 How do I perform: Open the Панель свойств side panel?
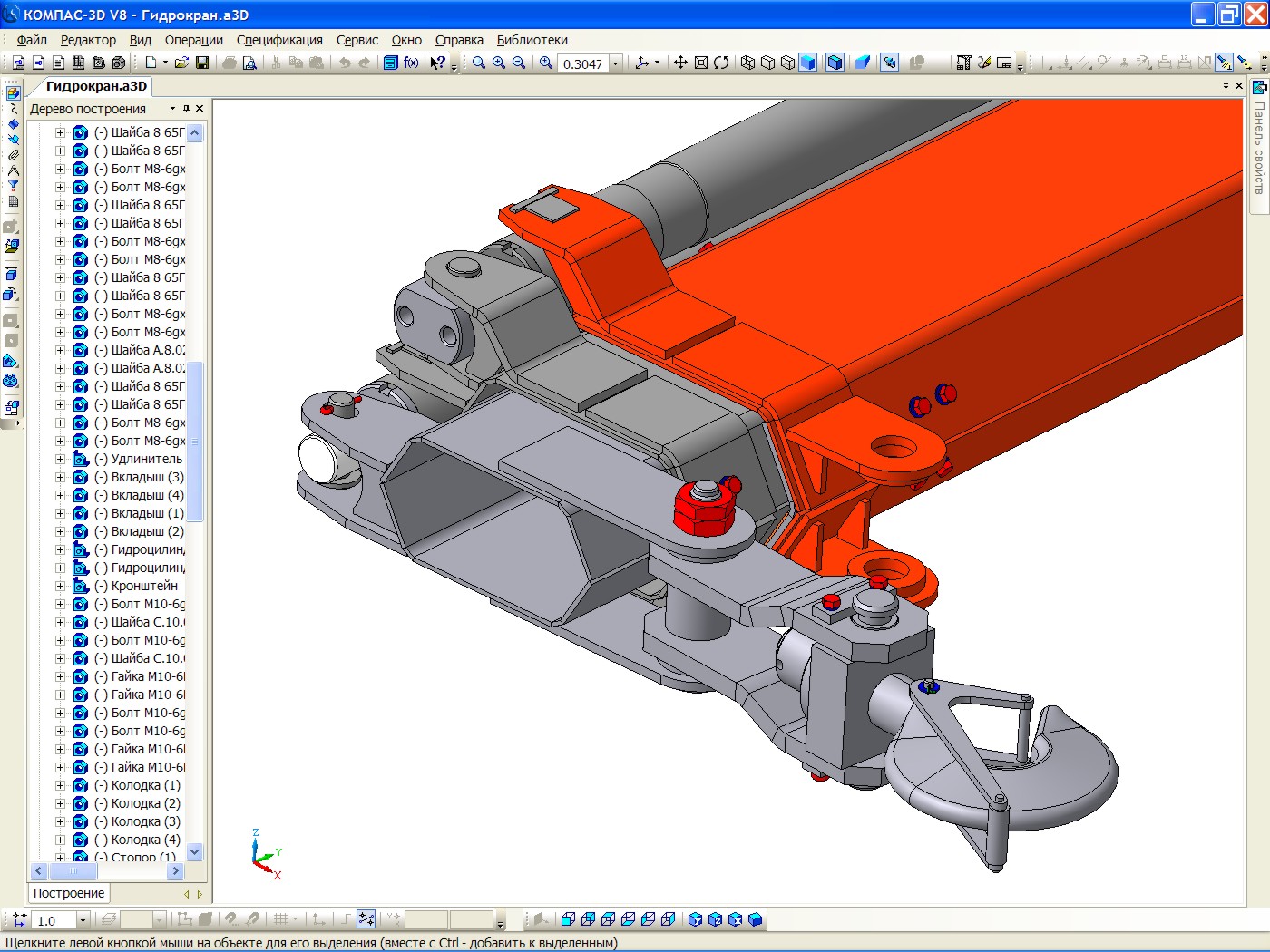click(1259, 150)
